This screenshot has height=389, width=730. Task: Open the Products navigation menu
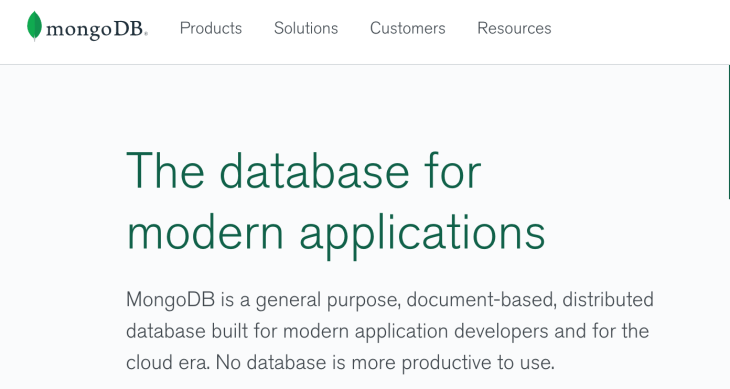[x=211, y=28]
